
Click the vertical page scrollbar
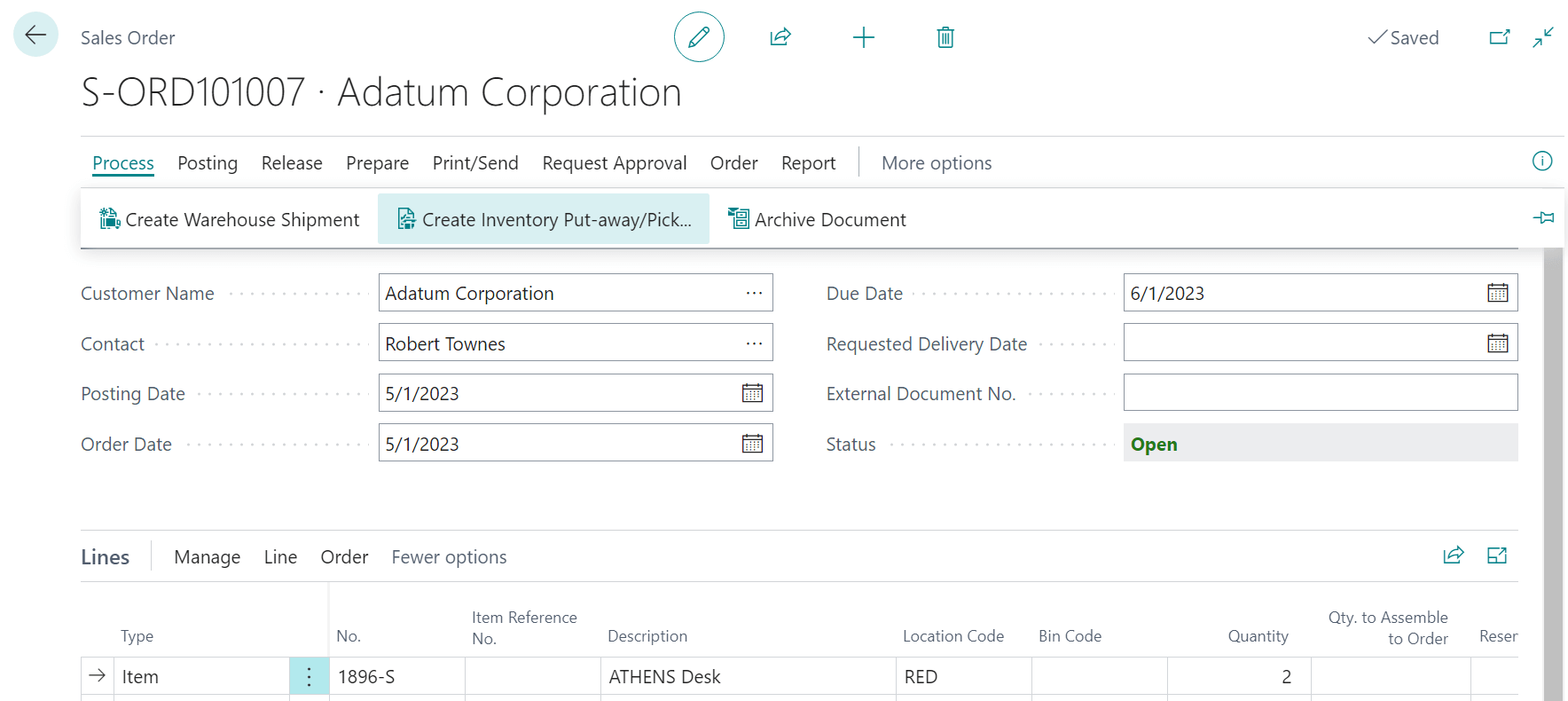(1553, 475)
